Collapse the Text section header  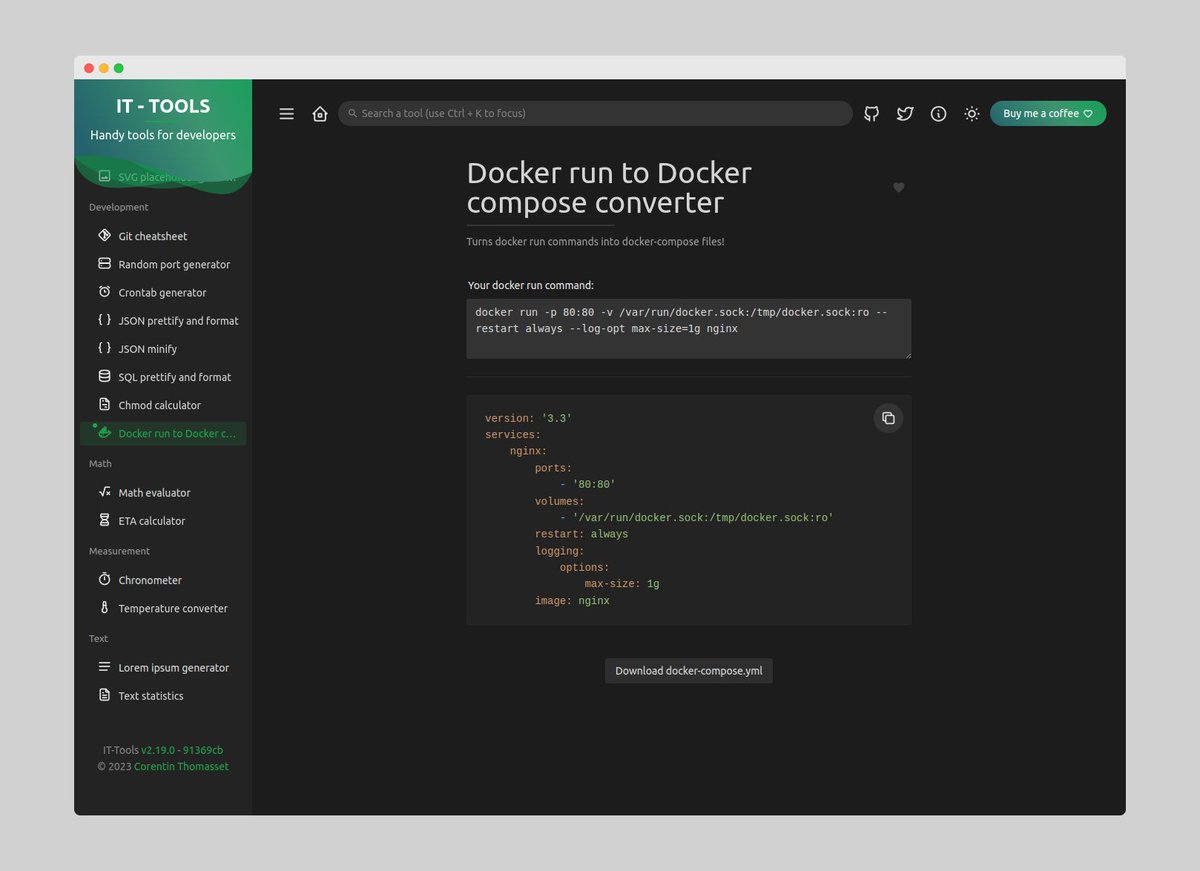point(99,638)
